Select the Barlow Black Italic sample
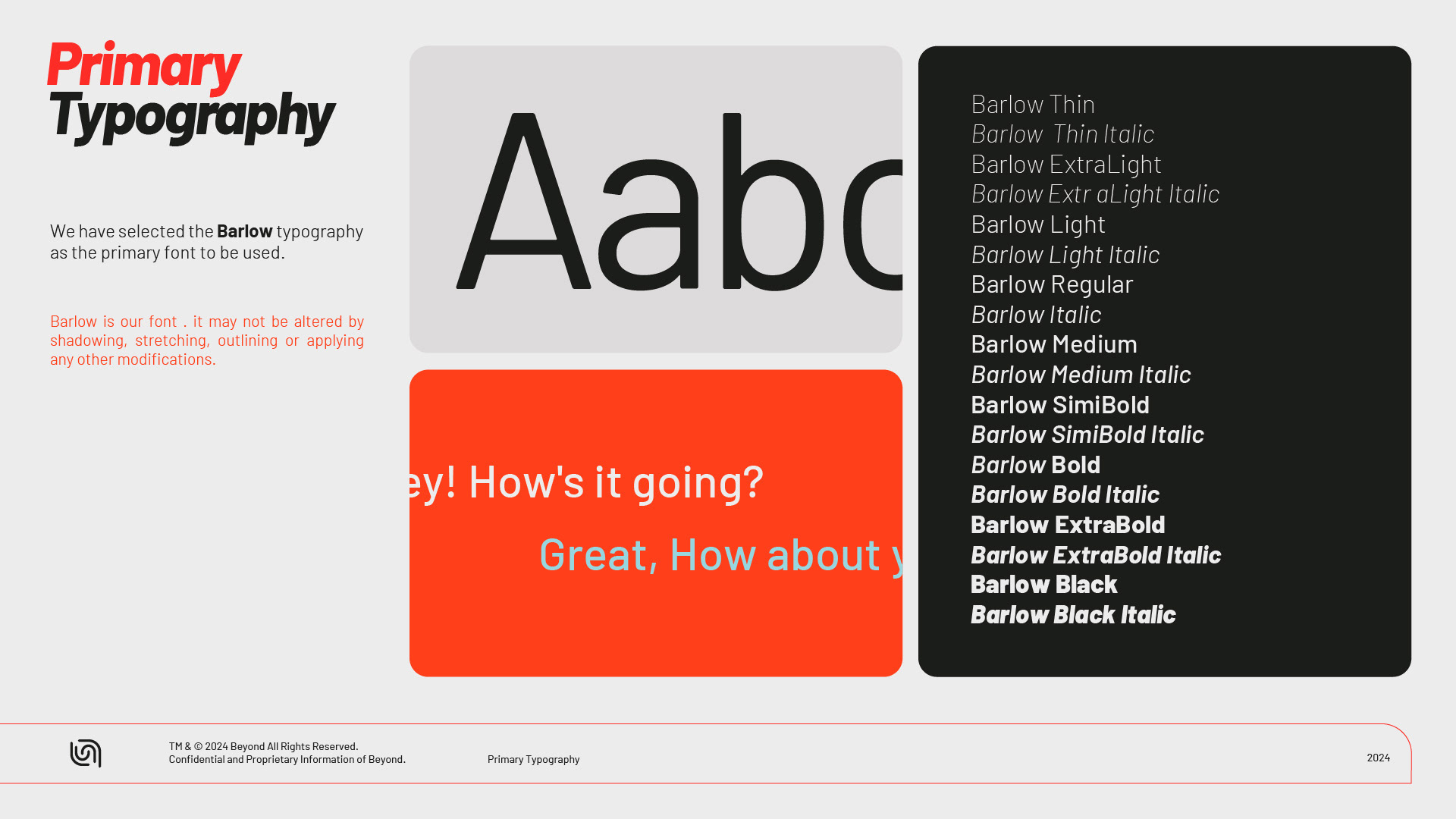1456x819 pixels. [x=1072, y=615]
